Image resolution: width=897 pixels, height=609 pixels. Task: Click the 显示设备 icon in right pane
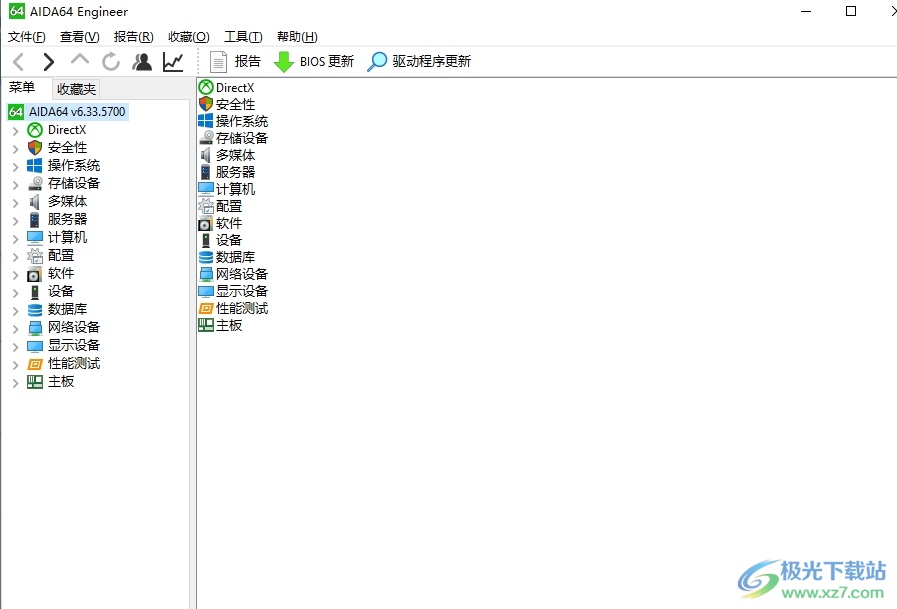206,291
